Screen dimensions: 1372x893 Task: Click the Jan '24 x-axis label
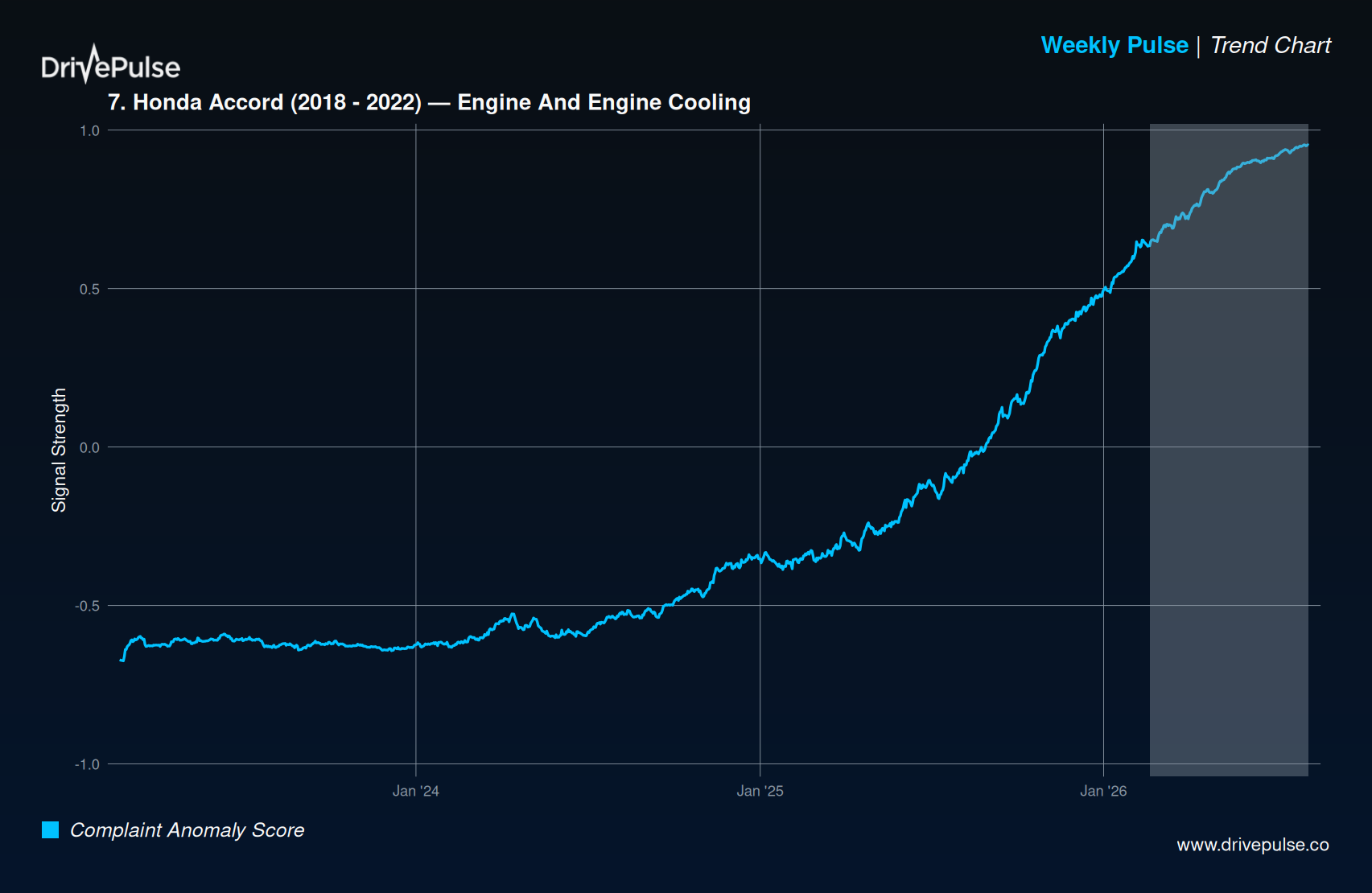pyautogui.click(x=416, y=791)
